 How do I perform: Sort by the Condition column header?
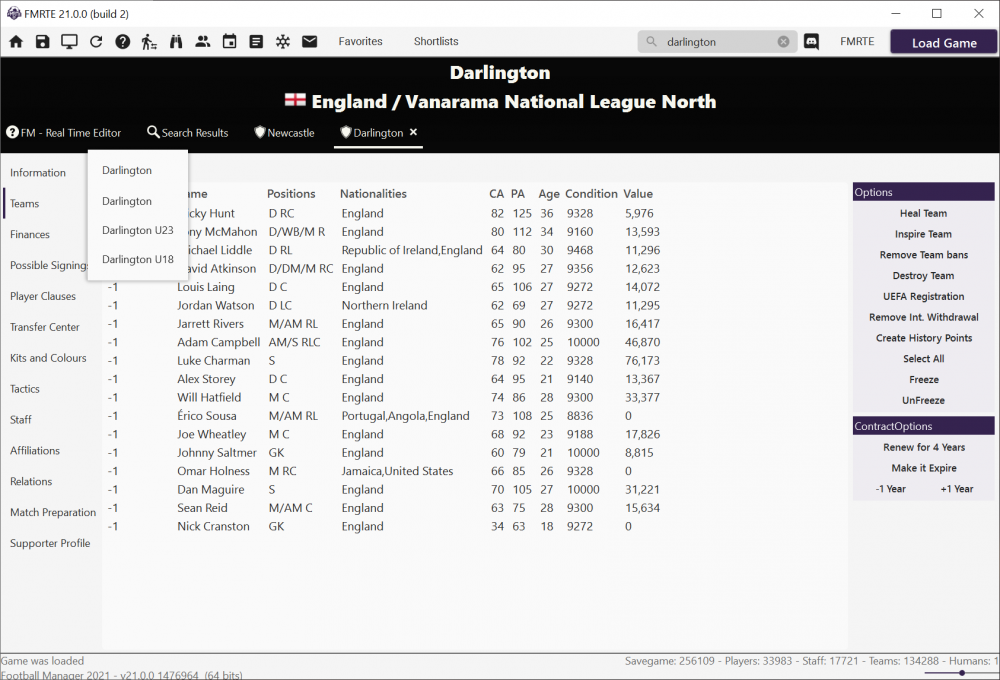[591, 194]
